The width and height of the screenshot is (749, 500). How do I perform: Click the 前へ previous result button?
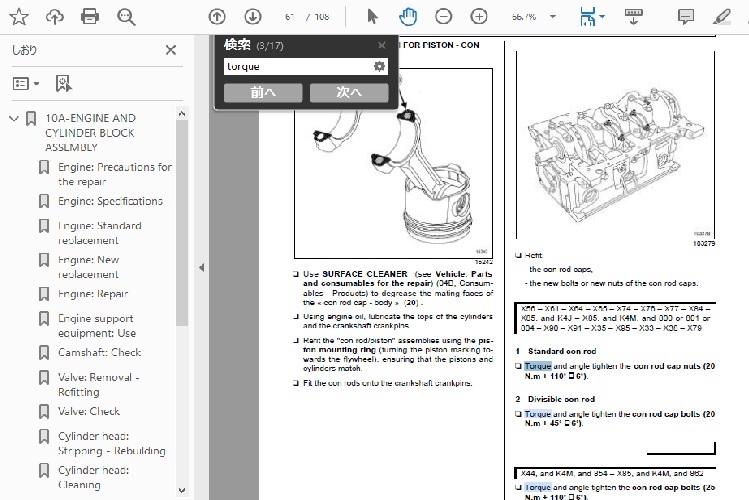[263, 93]
